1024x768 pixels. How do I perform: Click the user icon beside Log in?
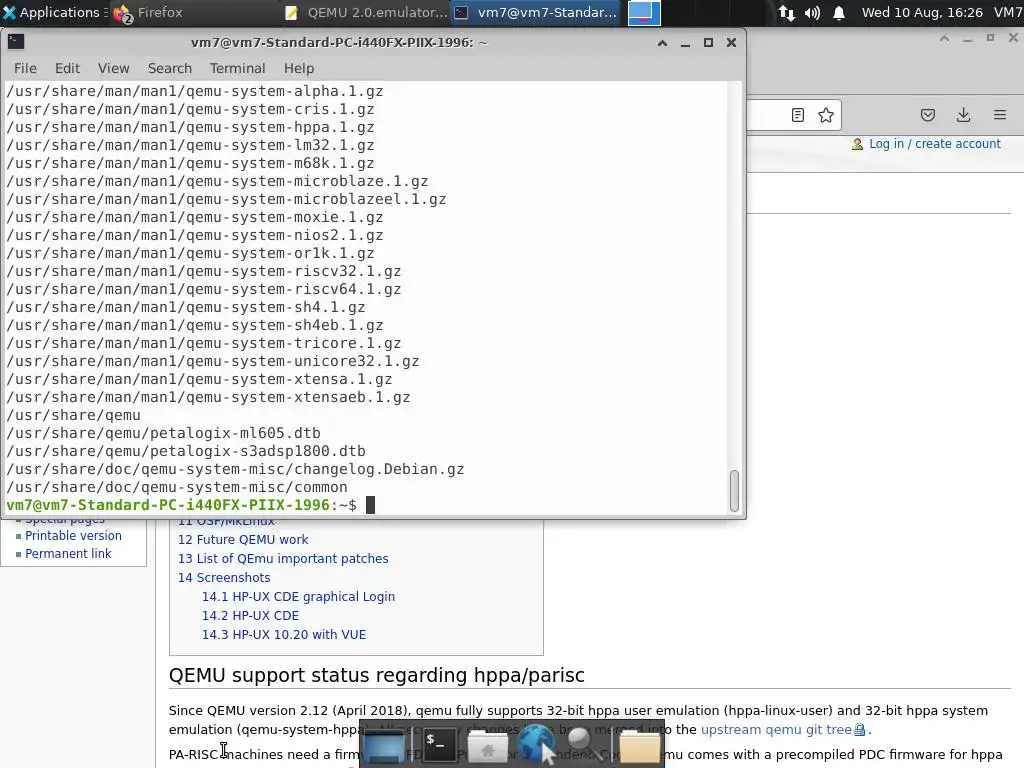click(x=857, y=144)
